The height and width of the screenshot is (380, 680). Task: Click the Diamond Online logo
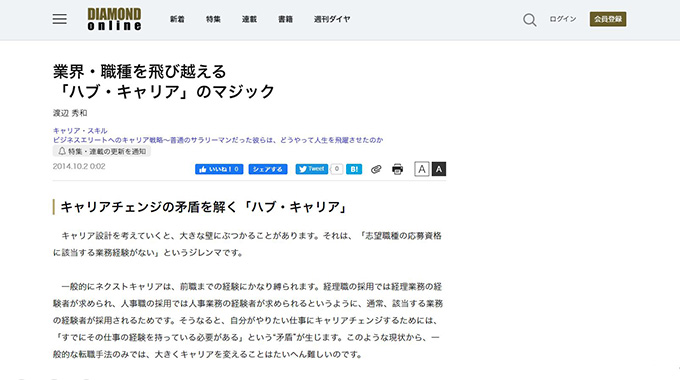click(114, 20)
